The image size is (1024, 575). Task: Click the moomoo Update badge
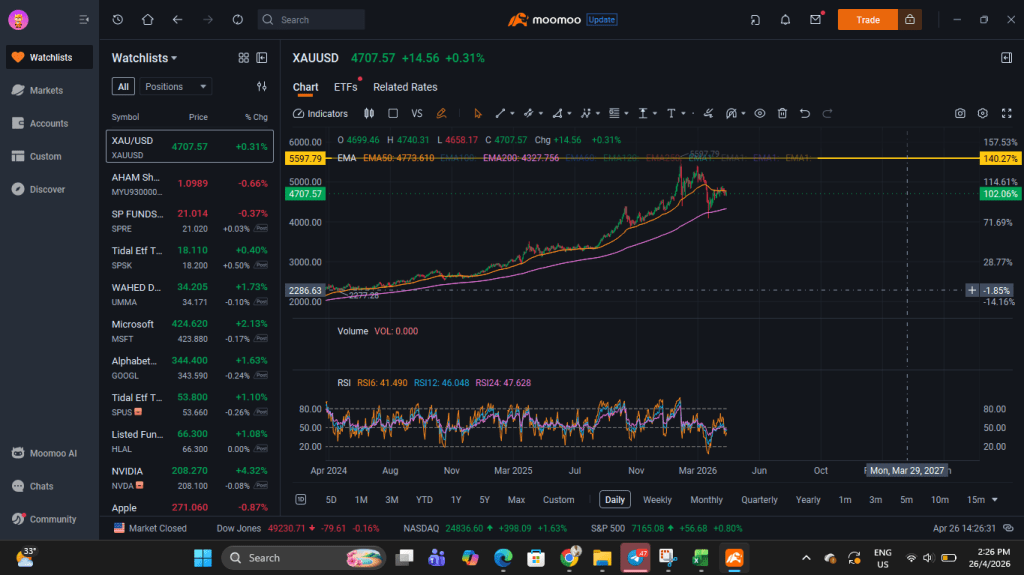tap(601, 20)
